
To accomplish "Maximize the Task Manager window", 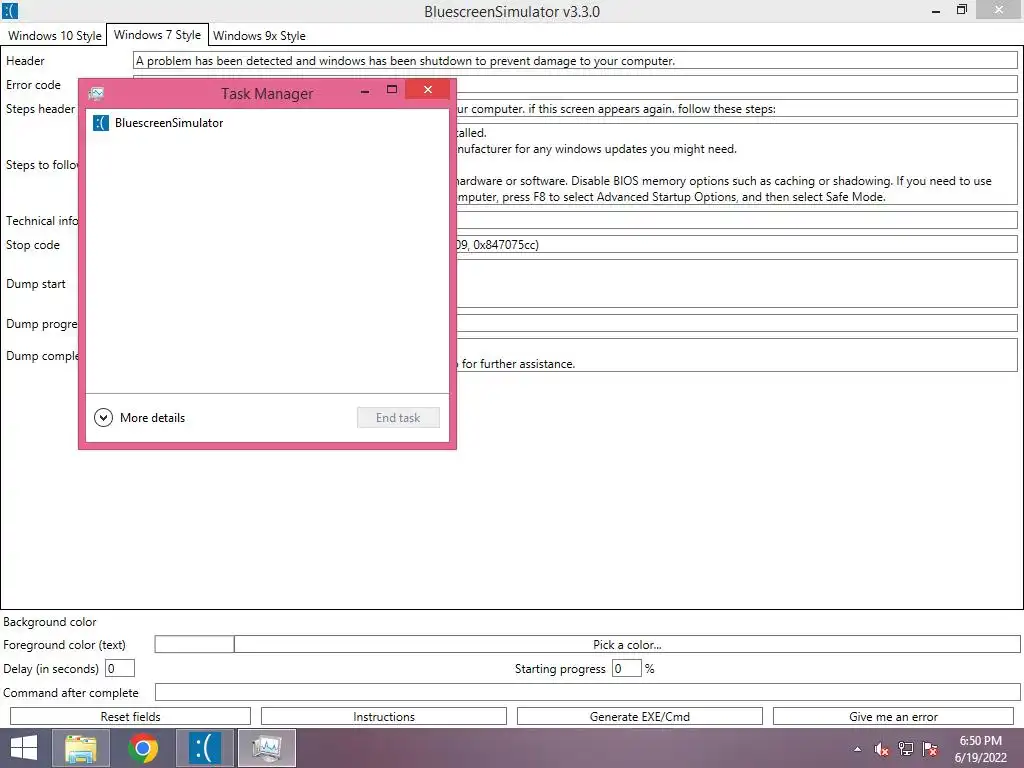I will tap(392, 89).
